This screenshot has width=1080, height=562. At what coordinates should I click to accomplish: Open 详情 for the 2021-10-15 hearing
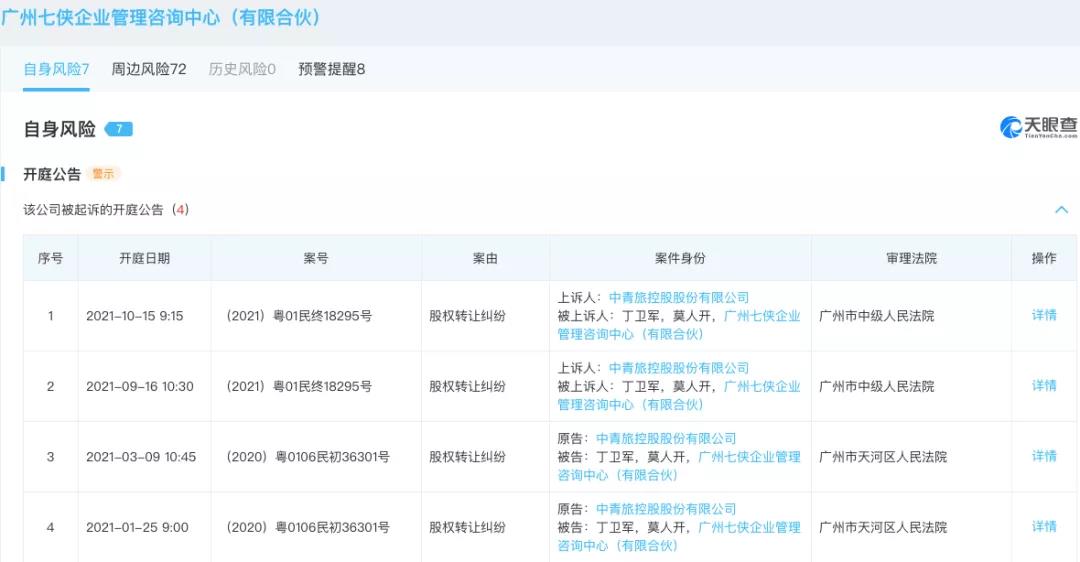[x=1044, y=315]
